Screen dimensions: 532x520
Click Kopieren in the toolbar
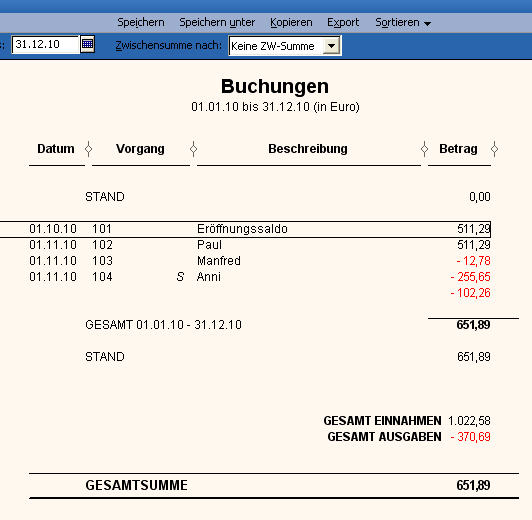[291, 22]
